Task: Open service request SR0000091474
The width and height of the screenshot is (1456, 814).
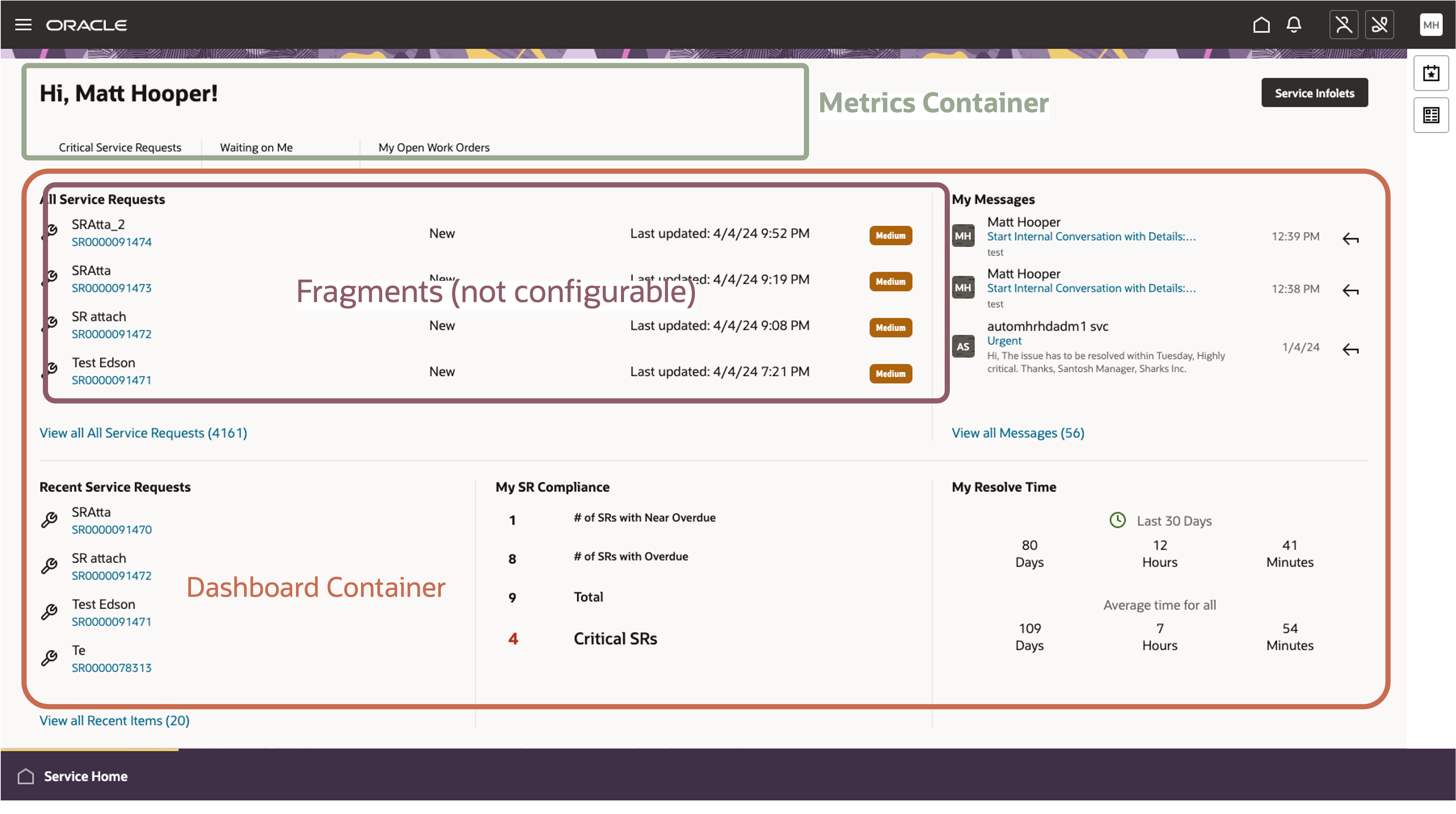Action: pyautogui.click(x=111, y=242)
